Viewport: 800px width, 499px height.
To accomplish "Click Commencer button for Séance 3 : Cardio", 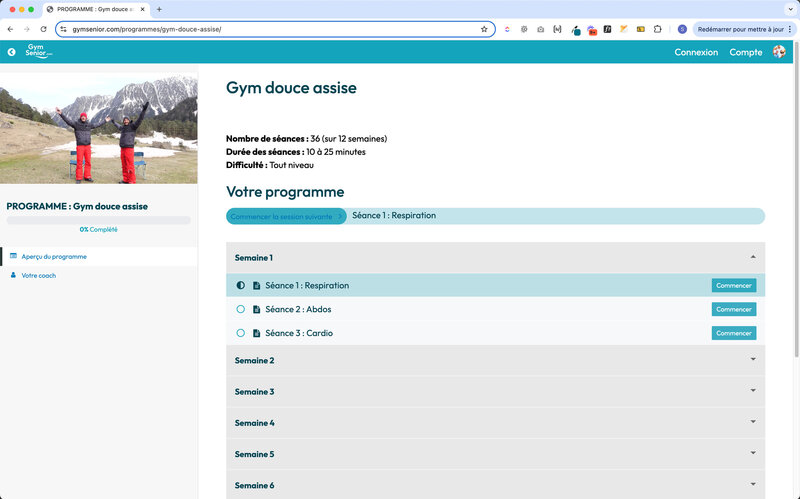I will (734, 333).
